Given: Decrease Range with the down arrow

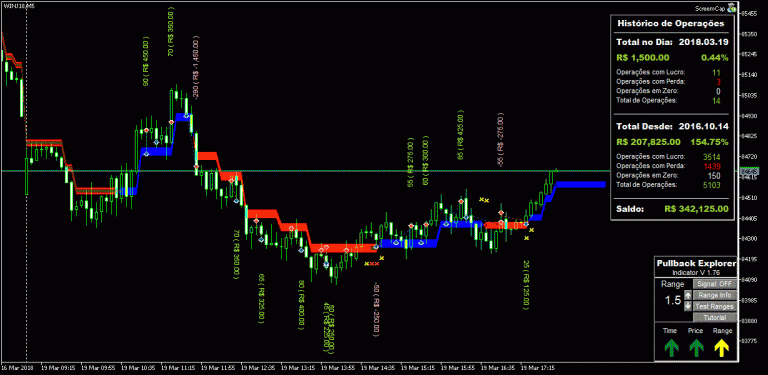Looking at the screenshot, I should 688,306.
